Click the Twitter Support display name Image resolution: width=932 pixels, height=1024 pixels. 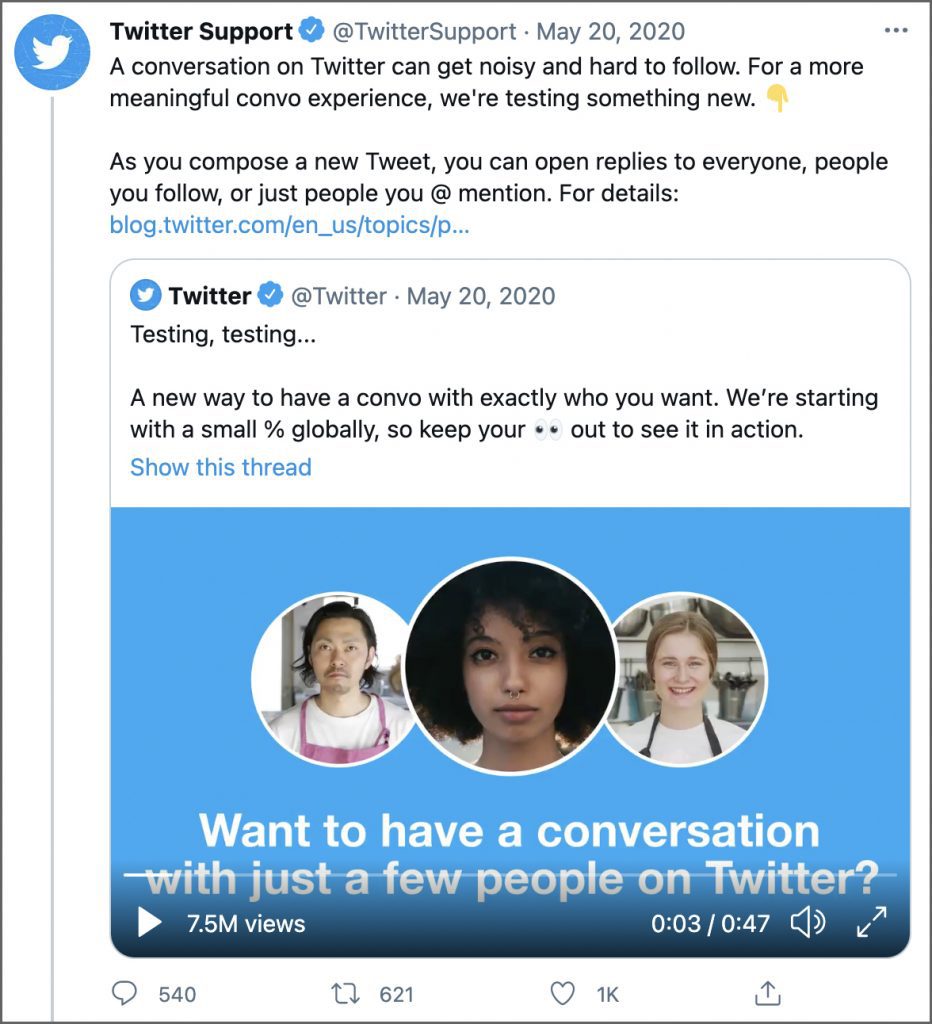(201, 31)
